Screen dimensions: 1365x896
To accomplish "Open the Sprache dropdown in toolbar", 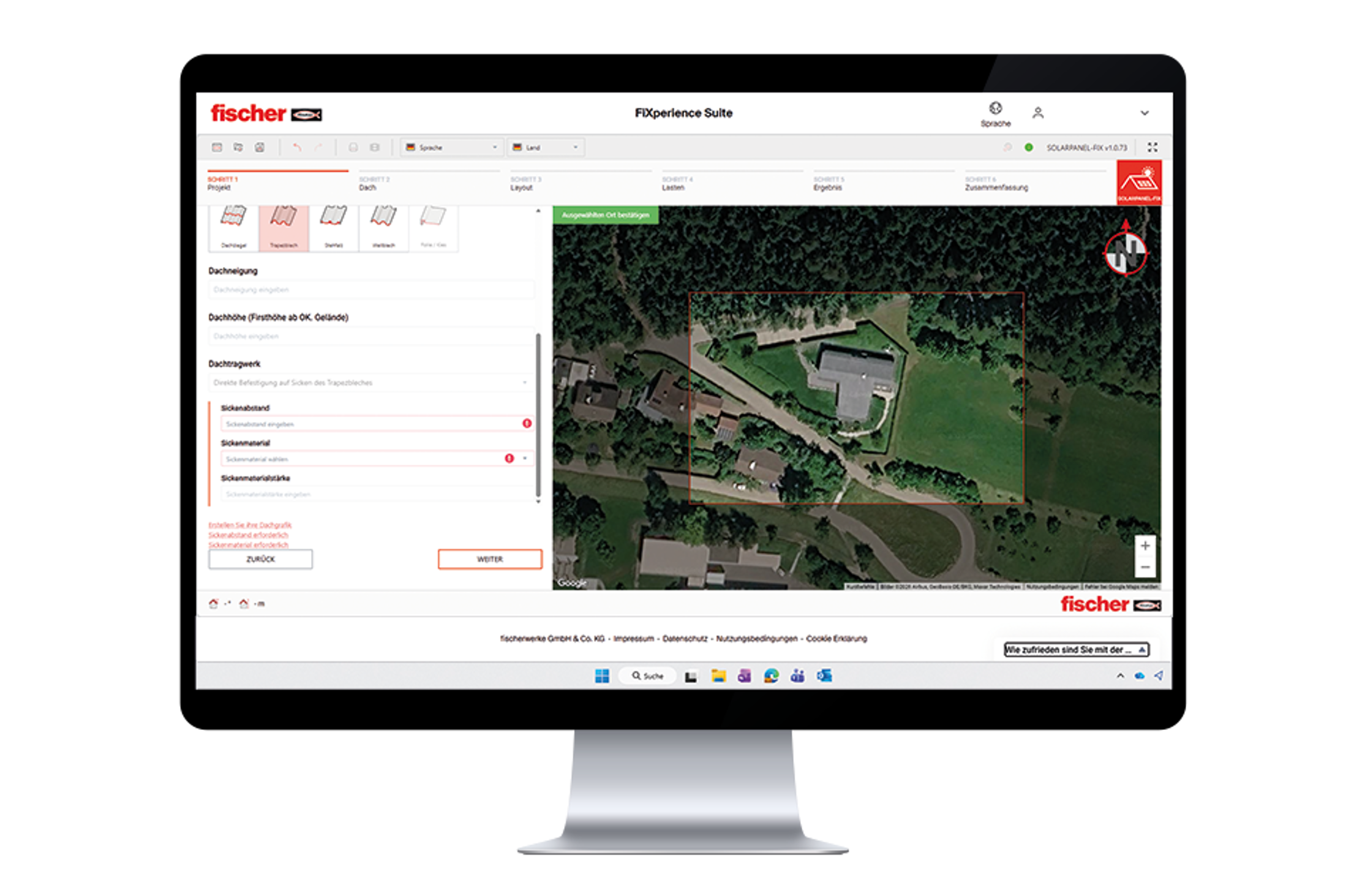I will click(452, 148).
